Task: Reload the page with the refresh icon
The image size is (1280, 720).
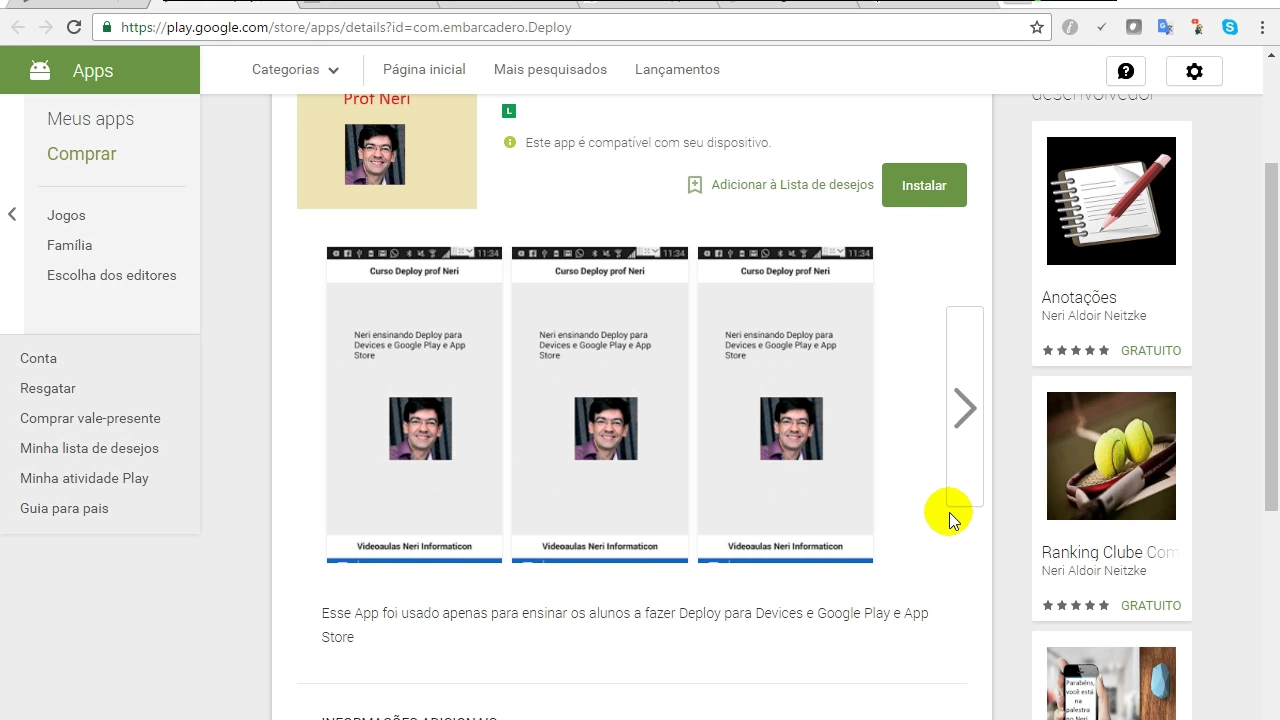Action: pos(74,27)
